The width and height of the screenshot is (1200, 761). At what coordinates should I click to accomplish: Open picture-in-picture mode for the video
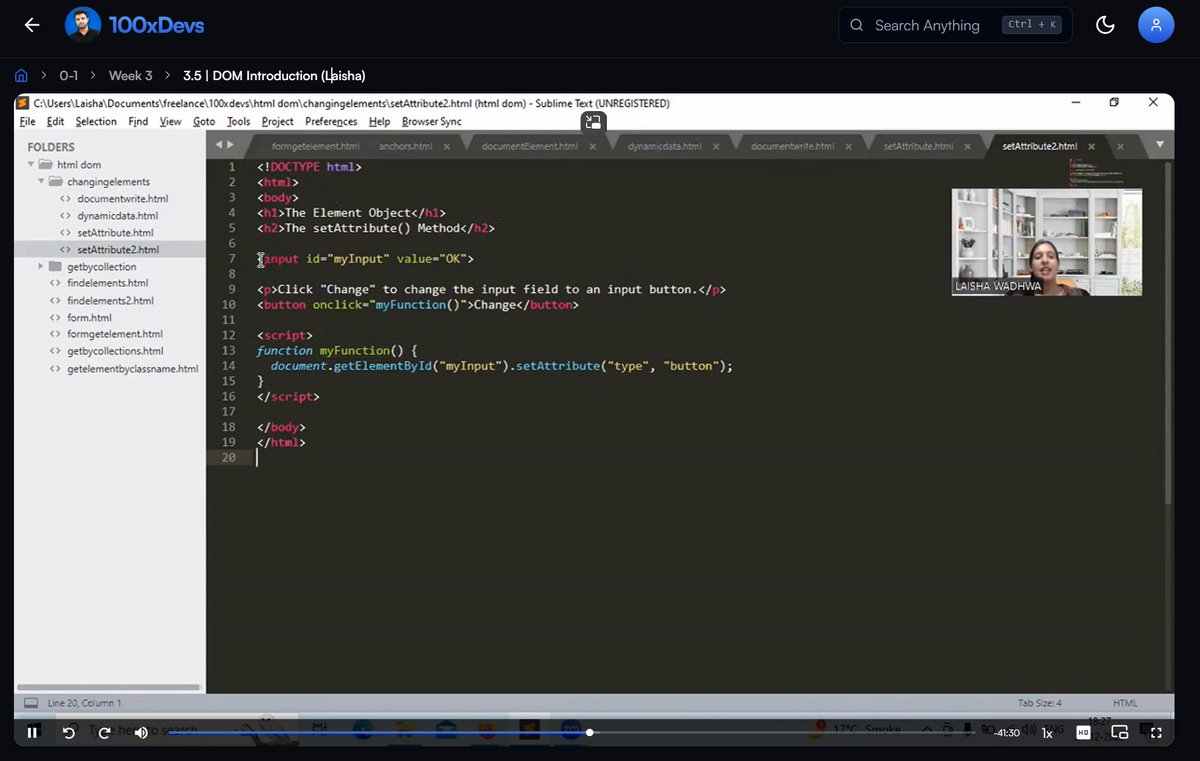tap(1120, 732)
